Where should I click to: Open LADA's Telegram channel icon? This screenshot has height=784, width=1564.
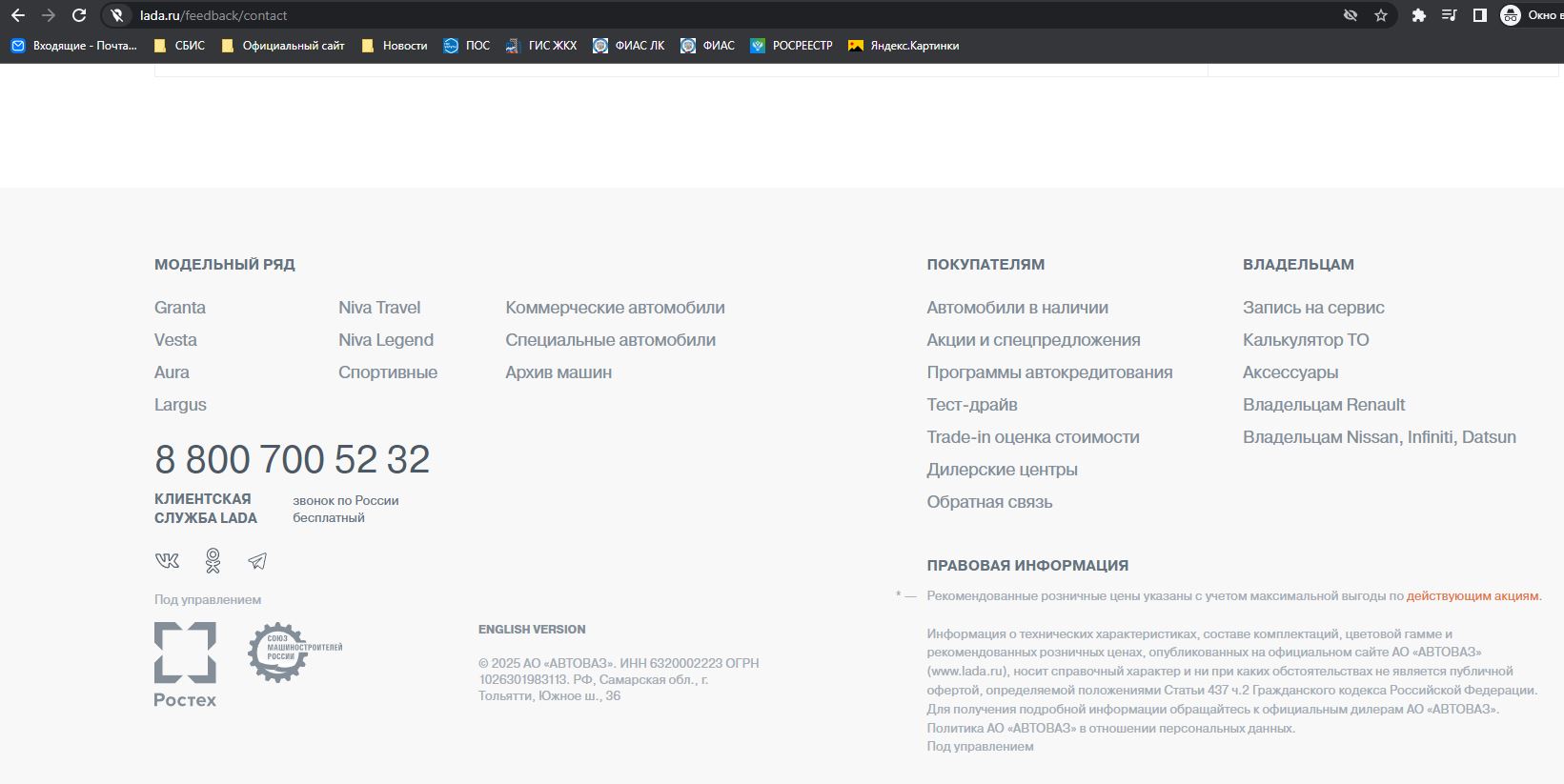[257, 561]
